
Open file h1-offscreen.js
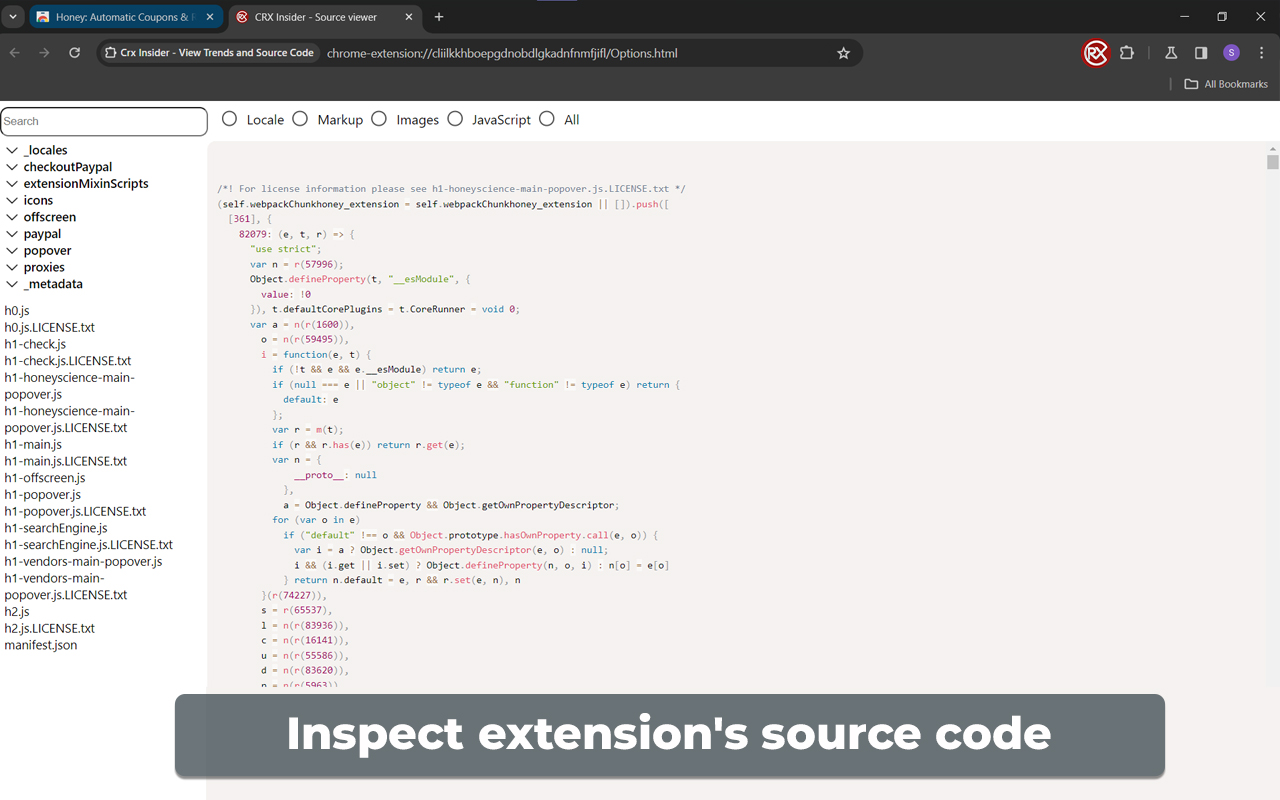pyautogui.click(x=45, y=478)
